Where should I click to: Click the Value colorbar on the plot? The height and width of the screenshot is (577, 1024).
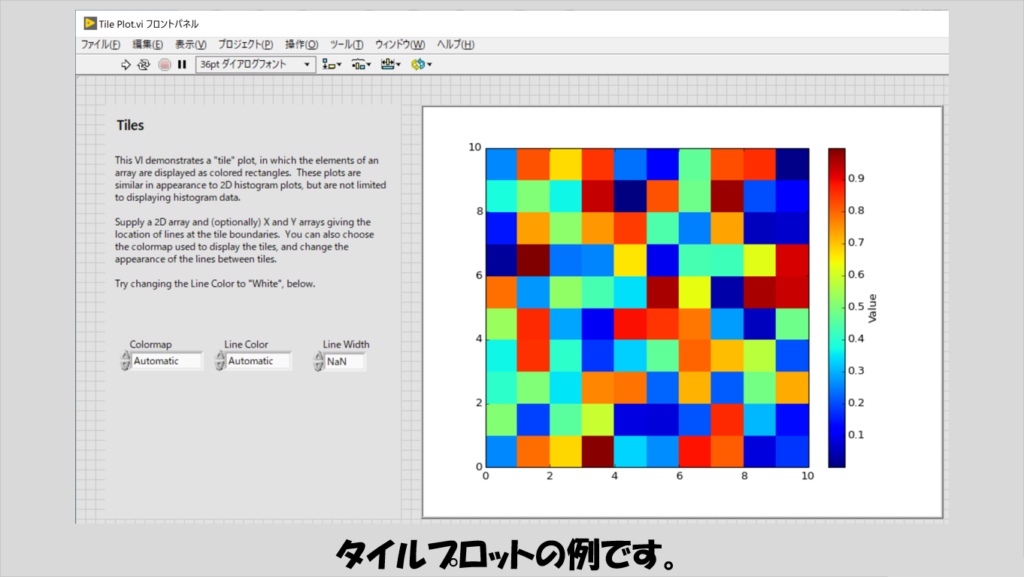(x=836, y=308)
